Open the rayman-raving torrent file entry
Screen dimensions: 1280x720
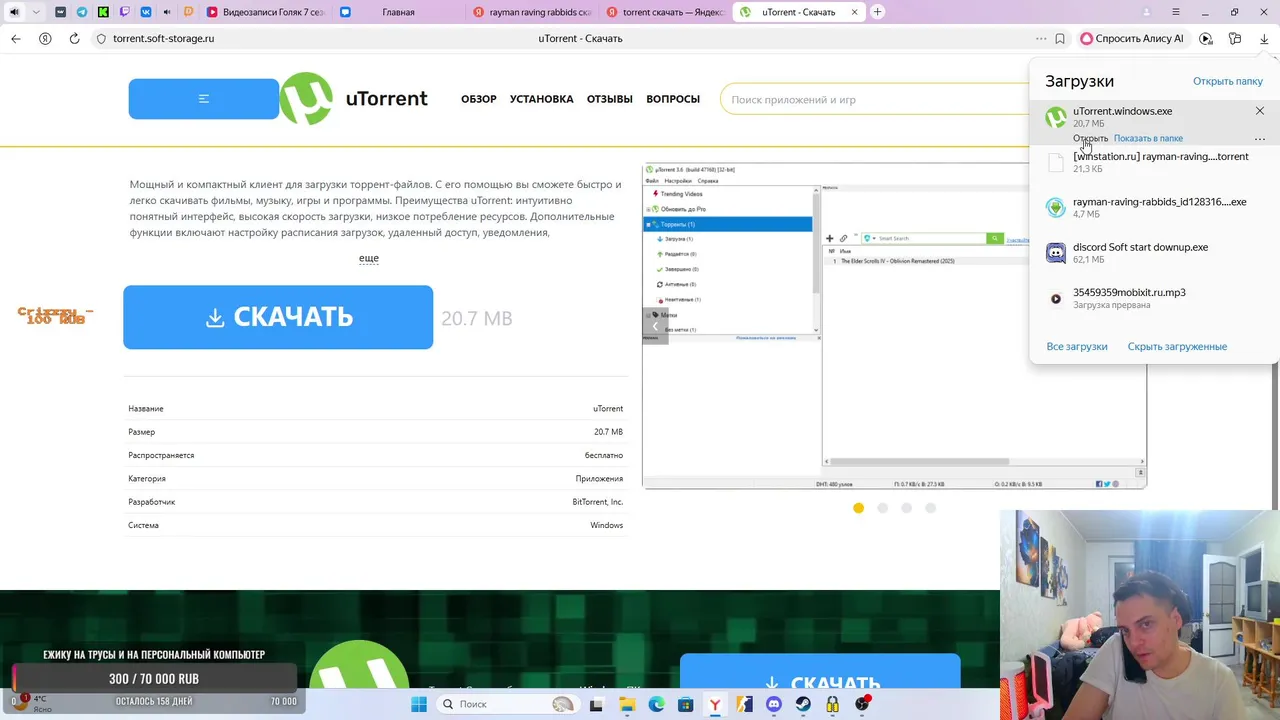(x=1154, y=162)
